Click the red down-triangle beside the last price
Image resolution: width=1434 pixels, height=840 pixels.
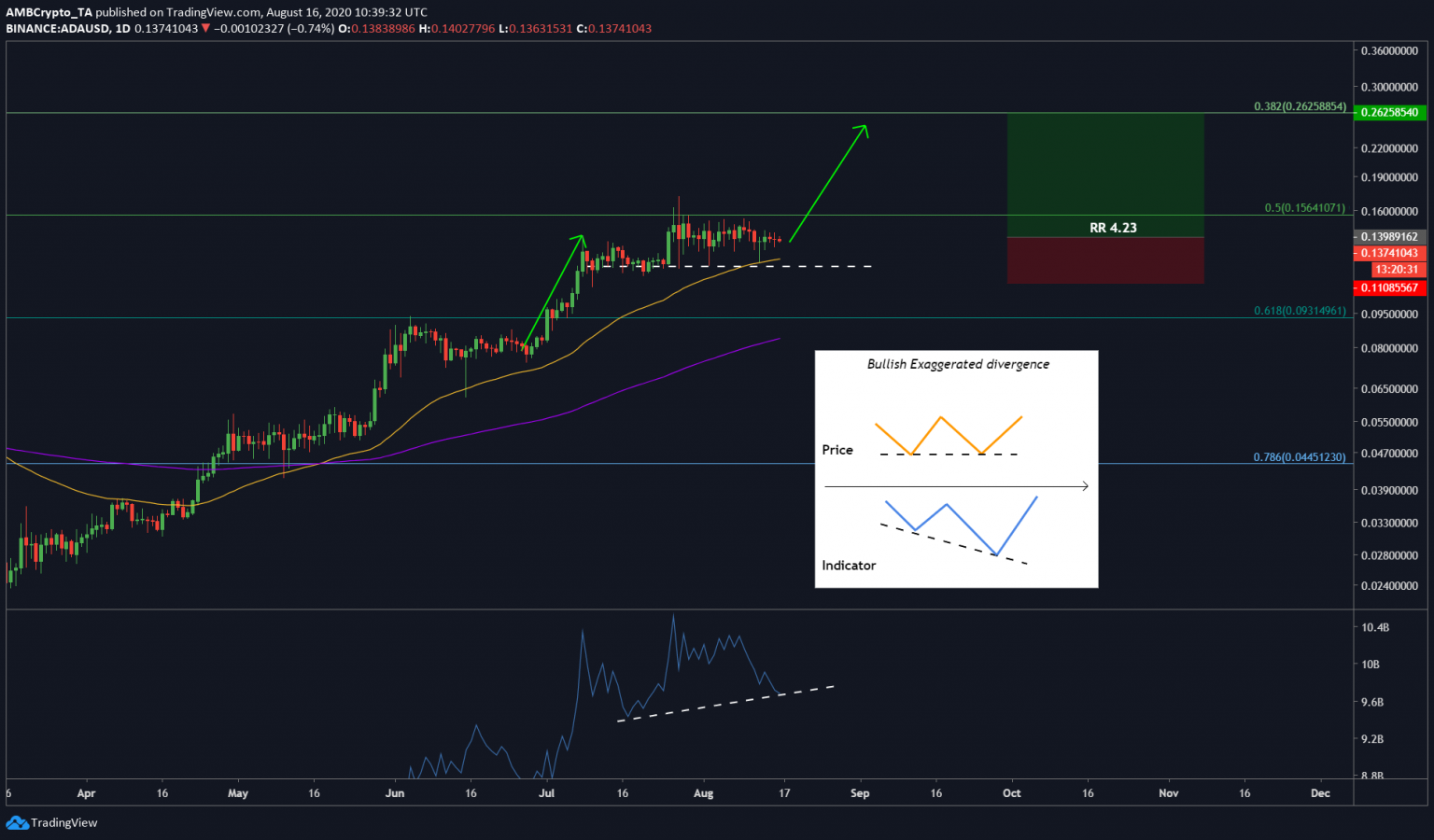205,29
